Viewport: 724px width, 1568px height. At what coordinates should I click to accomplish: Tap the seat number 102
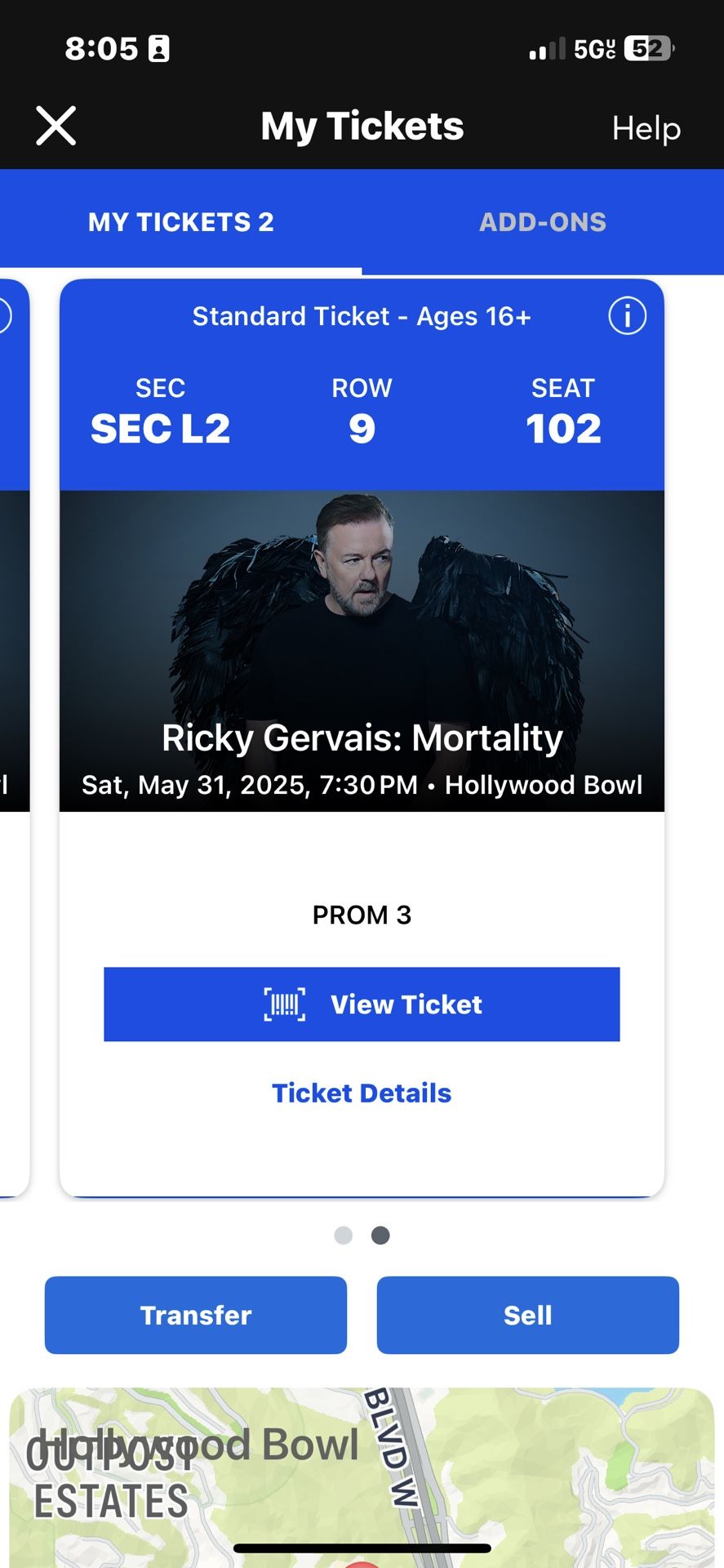[563, 430]
